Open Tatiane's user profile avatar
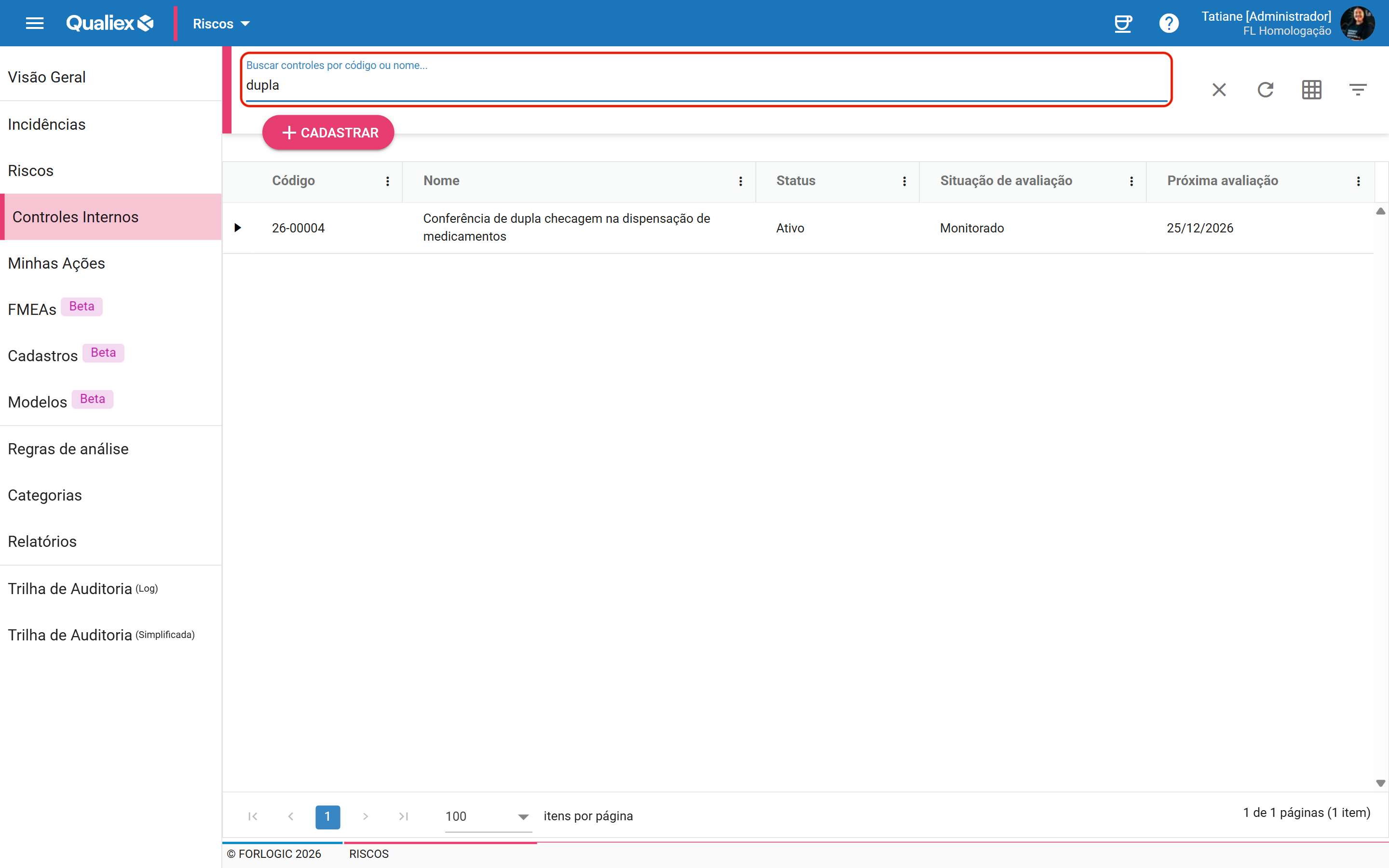 1357,24
